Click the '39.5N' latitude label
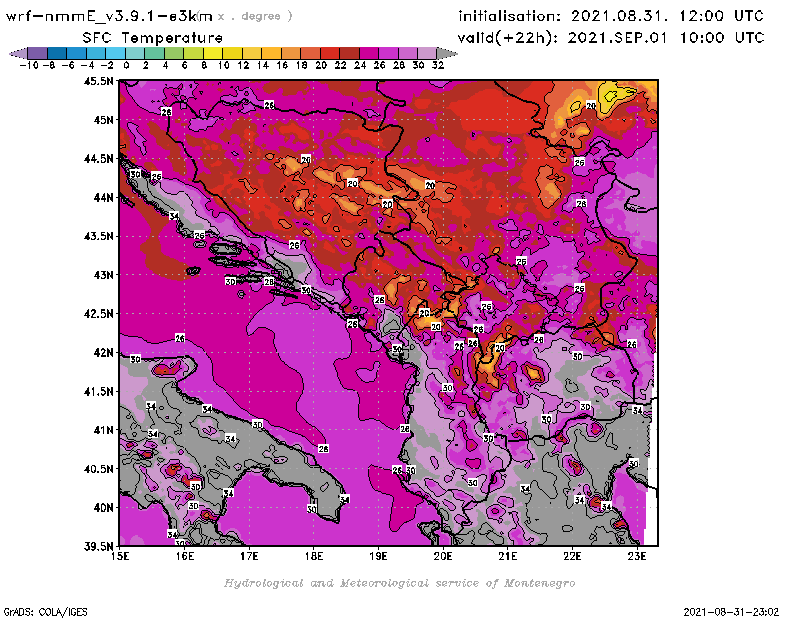 click(x=99, y=546)
